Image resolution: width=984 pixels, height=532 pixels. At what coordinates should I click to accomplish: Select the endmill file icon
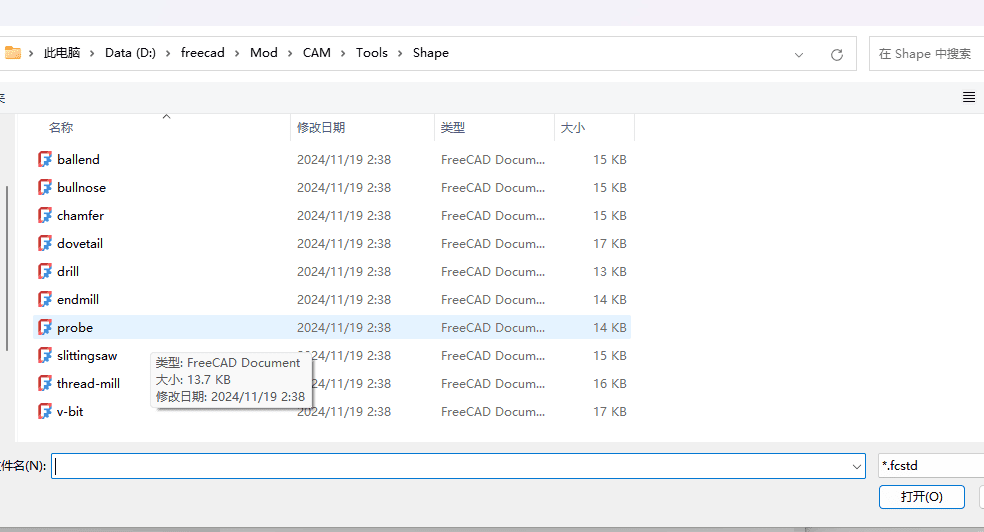[45, 300]
